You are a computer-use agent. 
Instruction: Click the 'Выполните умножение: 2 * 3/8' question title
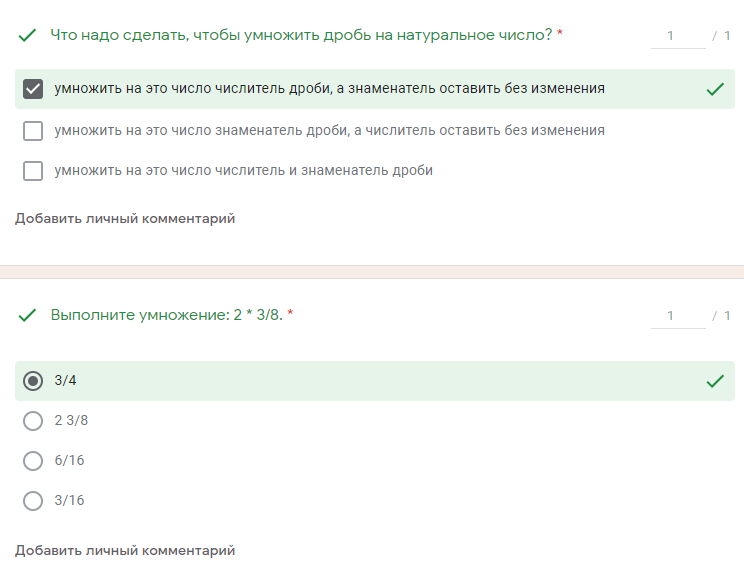[x=166, y=315]
